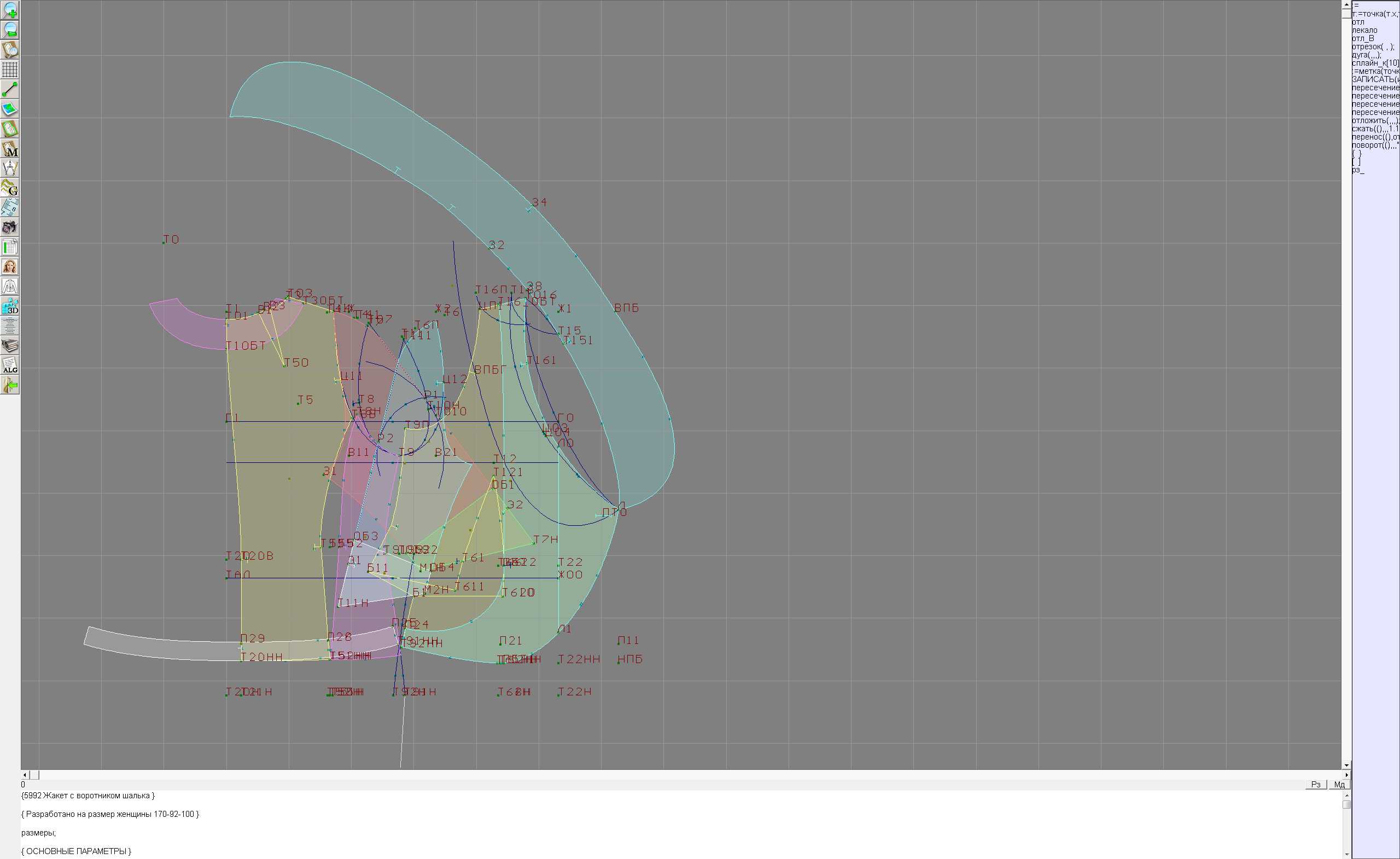Viewport: 1400px width, 859px height.
Task: Click canvas vertical scrollbar down arrow
Action: tap(1346, 765)
